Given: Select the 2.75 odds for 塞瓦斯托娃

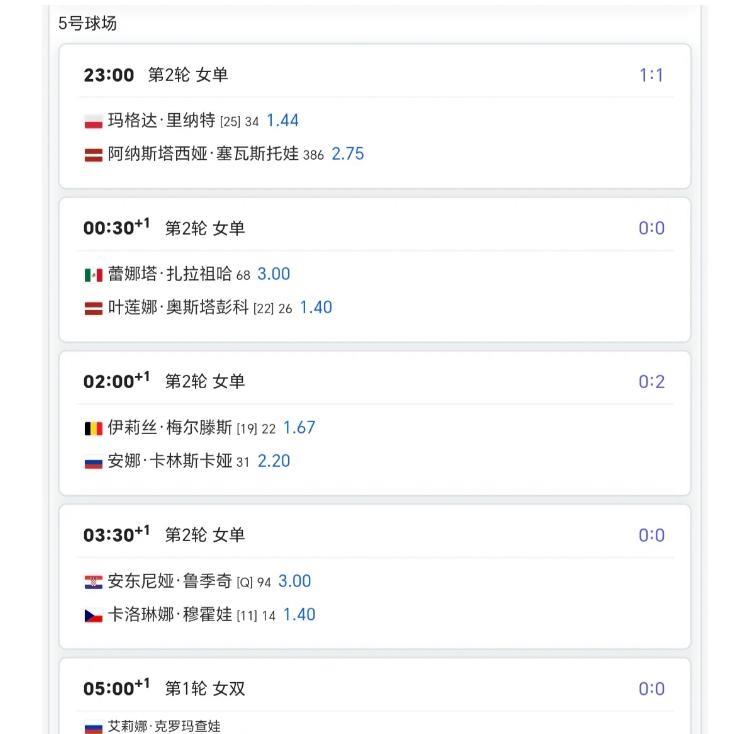Looking at the screenshot, I should pyautogui.click(x=347, y=155).
